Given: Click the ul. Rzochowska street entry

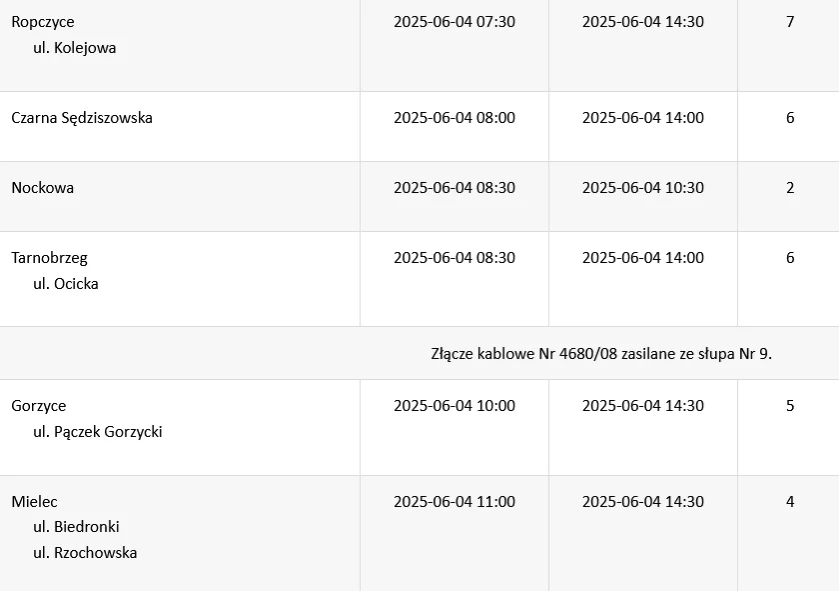Looking at the screenshot, I should (x=85, y=552).
